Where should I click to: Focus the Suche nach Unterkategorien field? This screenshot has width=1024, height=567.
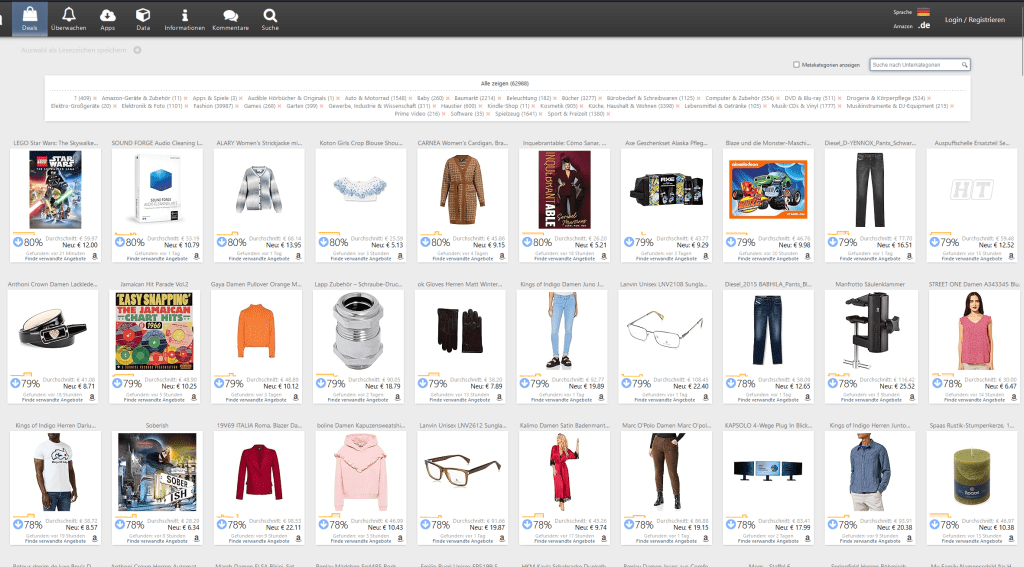pos(920,65)
